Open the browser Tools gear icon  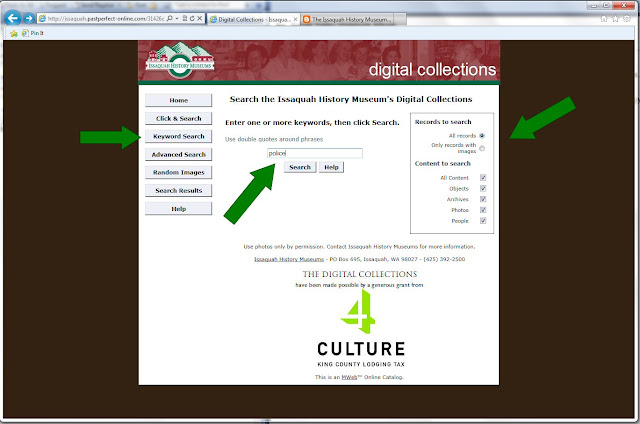click(627, 19)
